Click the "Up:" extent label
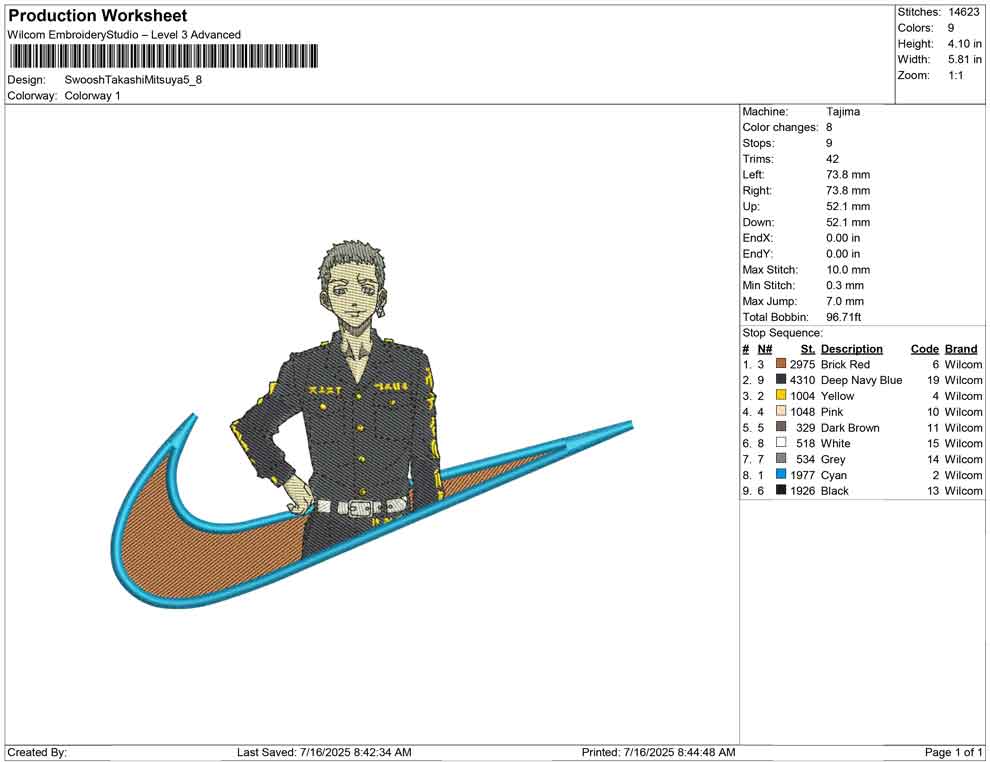This screenshot has height=762, width=990. pyautogui.click(x=751, y=206)
